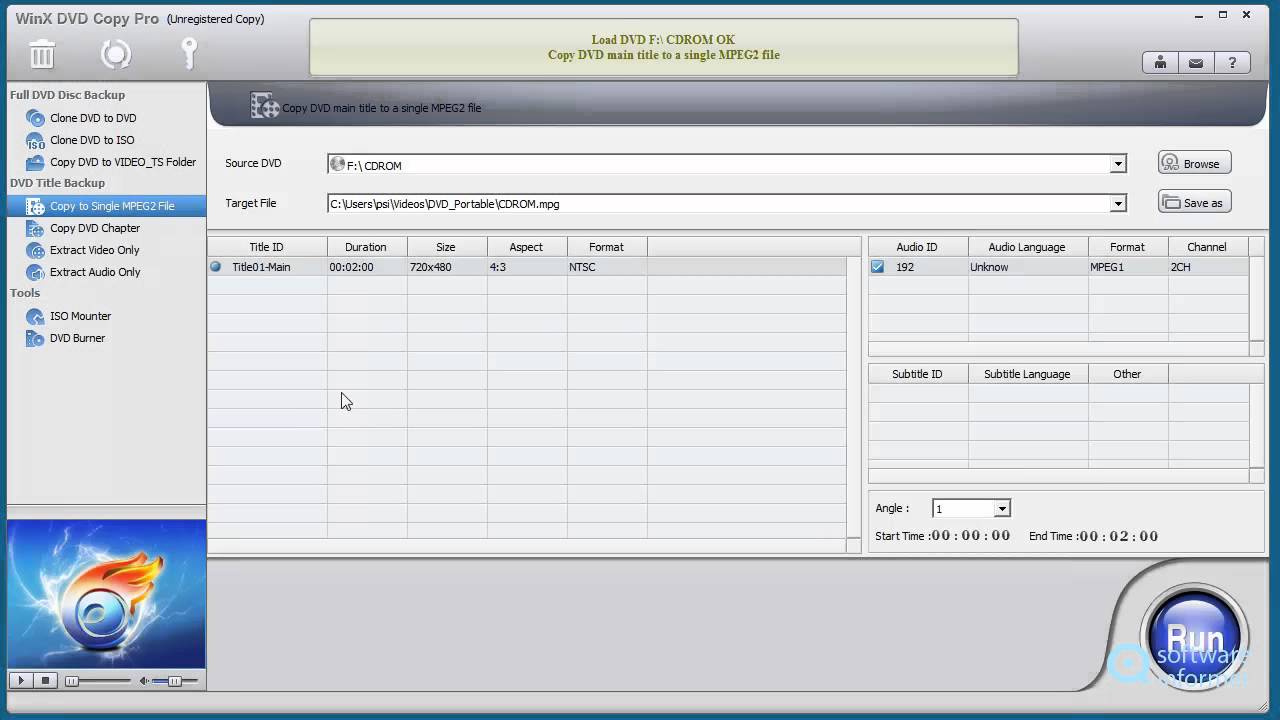This screenshot has width=1280, height=720.
Task: Select the Title01-Main radio button
Action: 215,267
